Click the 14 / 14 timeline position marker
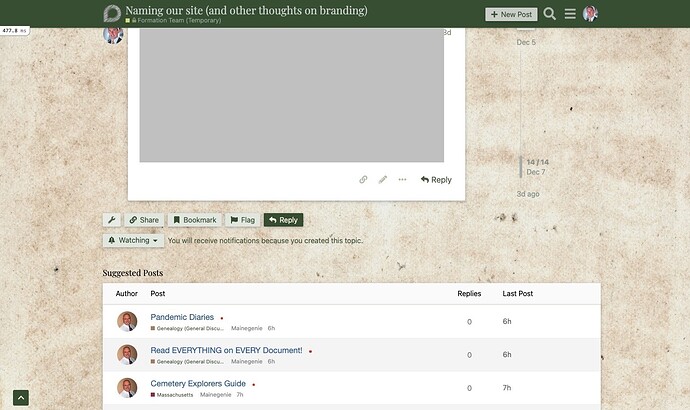The height and width of the screenshot is (410, 690). pyautogui.click(x=538, y=162)
